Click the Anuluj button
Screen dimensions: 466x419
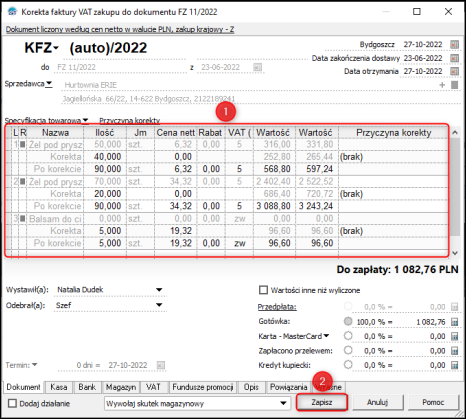pos(377,402)
